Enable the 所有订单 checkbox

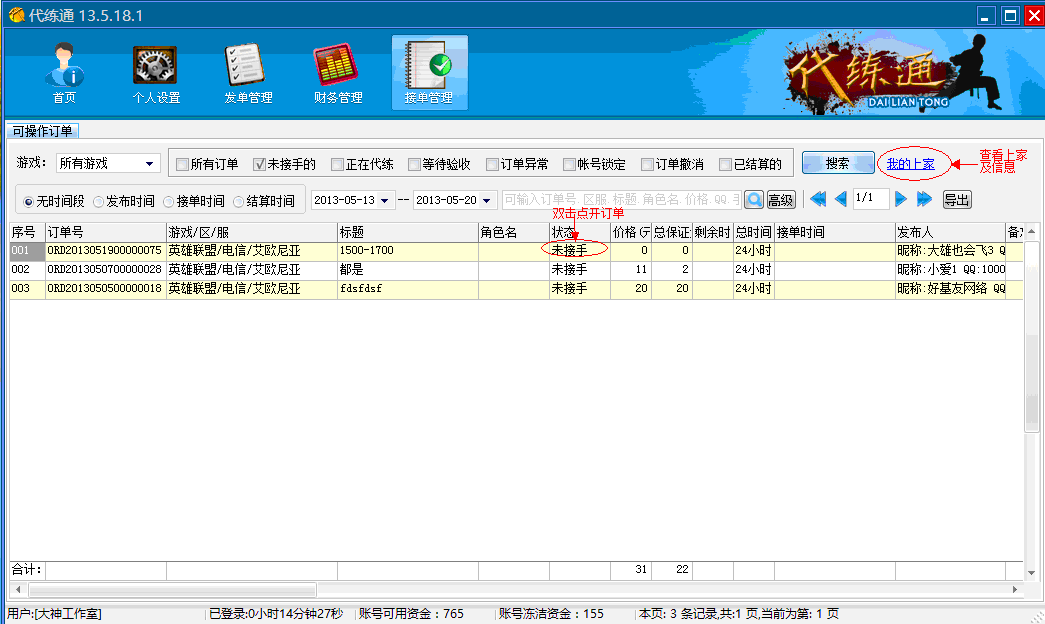coord(185,162)
